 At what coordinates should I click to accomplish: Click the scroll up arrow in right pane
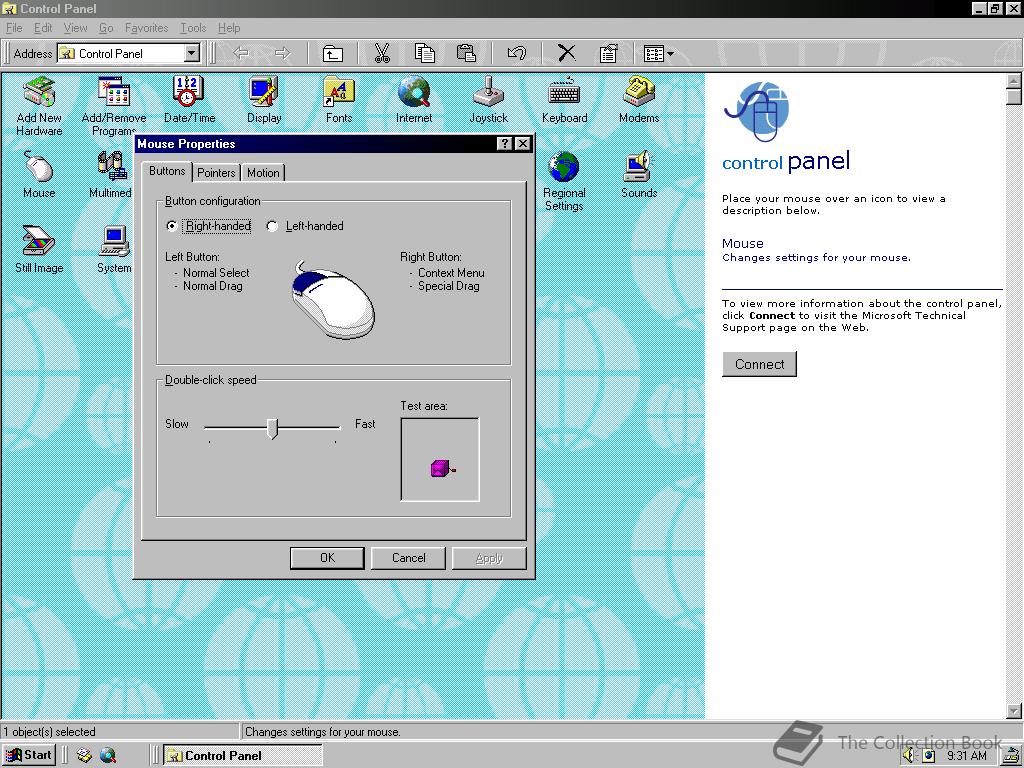point(1014,81)
